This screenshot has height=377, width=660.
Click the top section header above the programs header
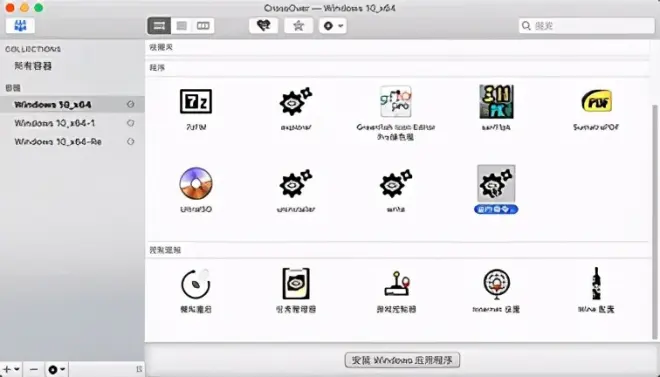point(397,47)
